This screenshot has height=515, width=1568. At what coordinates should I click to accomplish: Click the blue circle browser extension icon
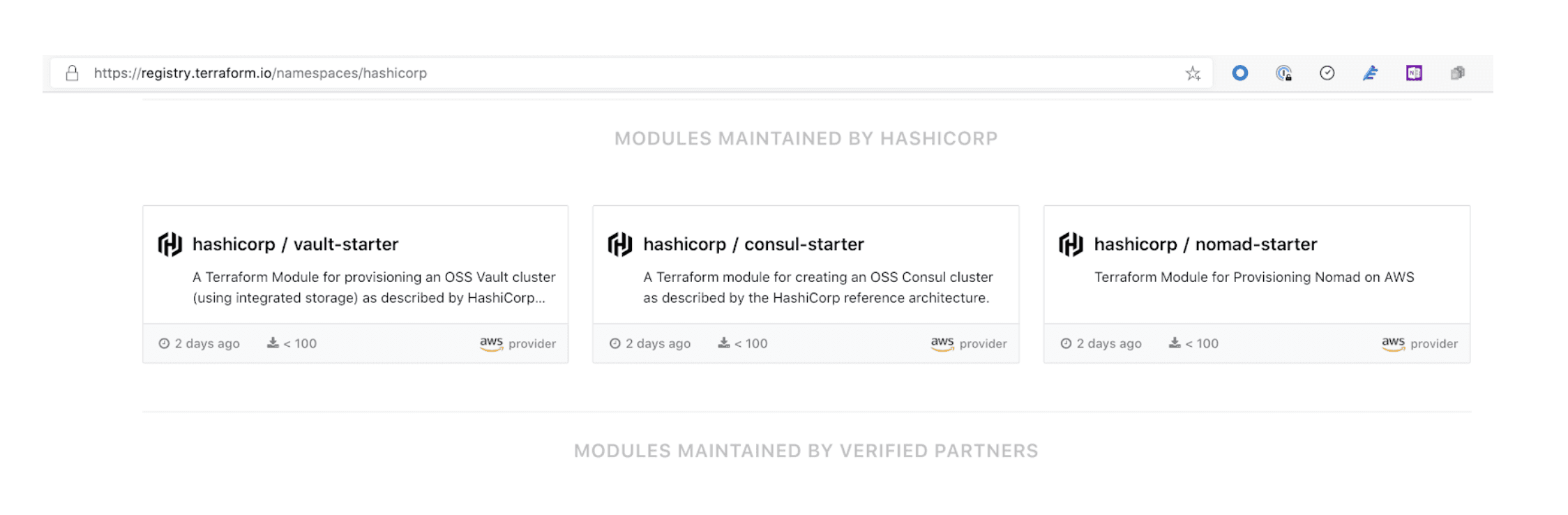(x=1240, y=73)
